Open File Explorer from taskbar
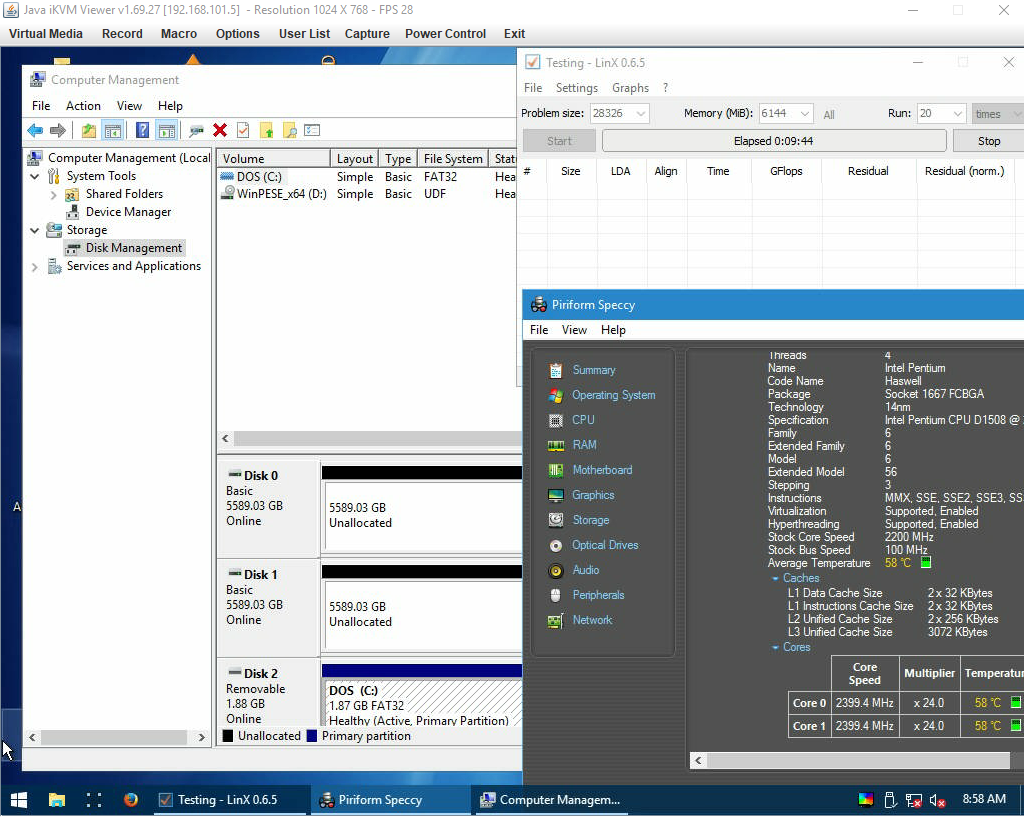1024x817 pixels. pyautogui.click(x=57, y=799)
